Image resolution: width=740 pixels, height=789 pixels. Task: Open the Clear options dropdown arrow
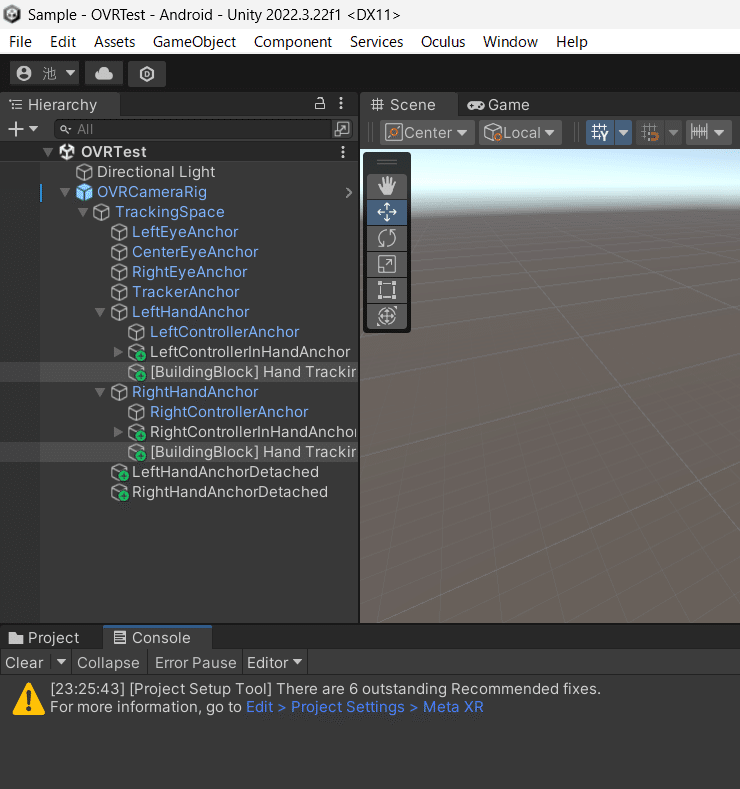[x=61, y=662]
